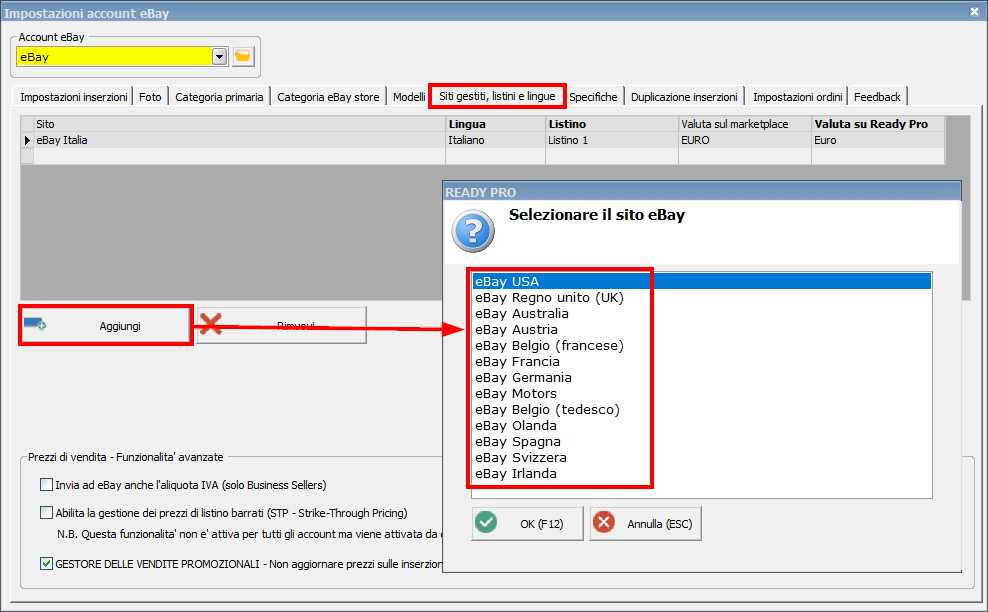
Task: Open the Impostazioni inserzioni tab
Action: (x=73, y=97)
